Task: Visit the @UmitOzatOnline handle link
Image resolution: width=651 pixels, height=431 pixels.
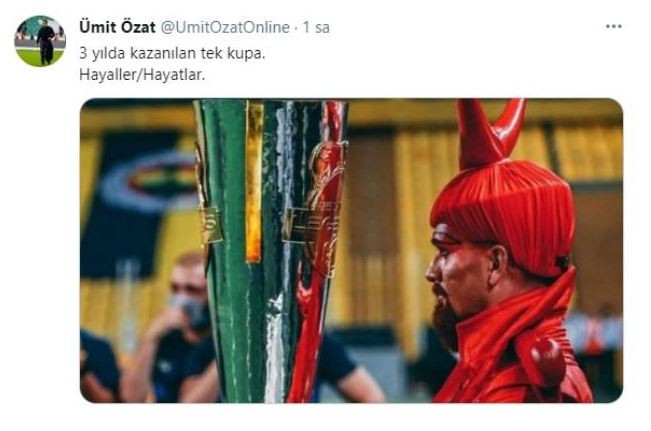Action: pos(225,27)
